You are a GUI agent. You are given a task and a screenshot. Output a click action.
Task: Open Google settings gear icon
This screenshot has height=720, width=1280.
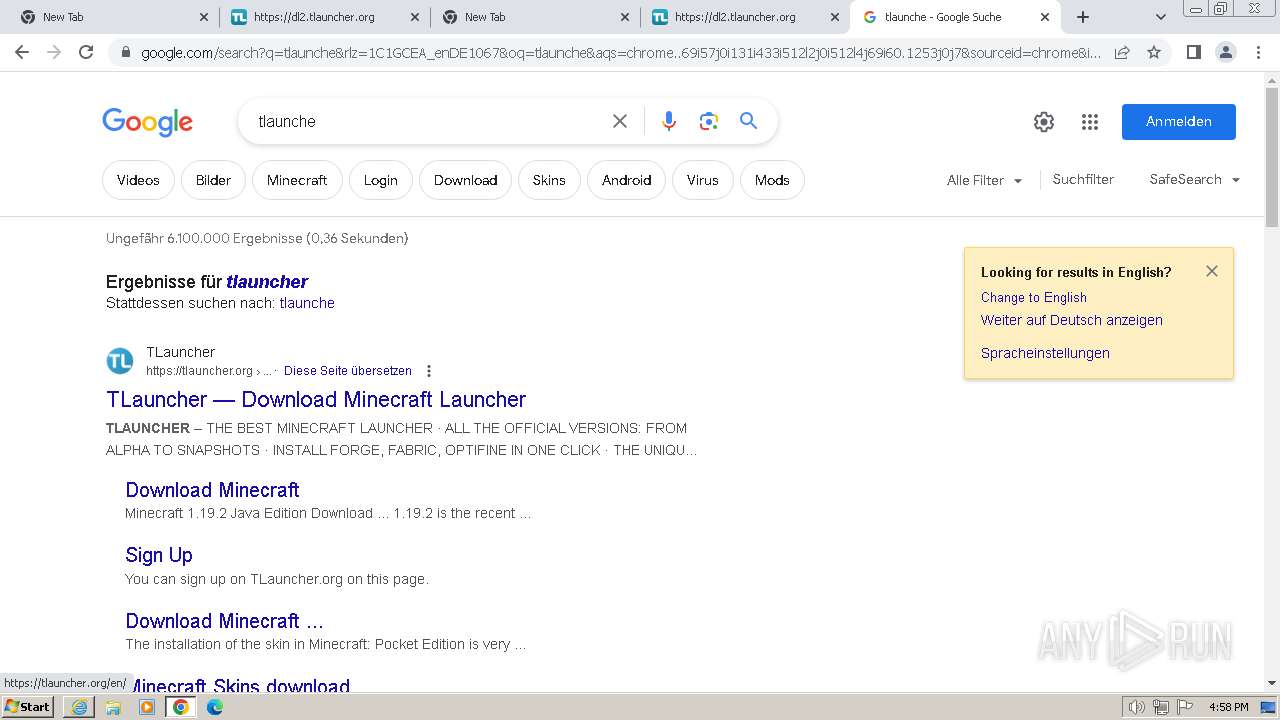point(1044,122)
